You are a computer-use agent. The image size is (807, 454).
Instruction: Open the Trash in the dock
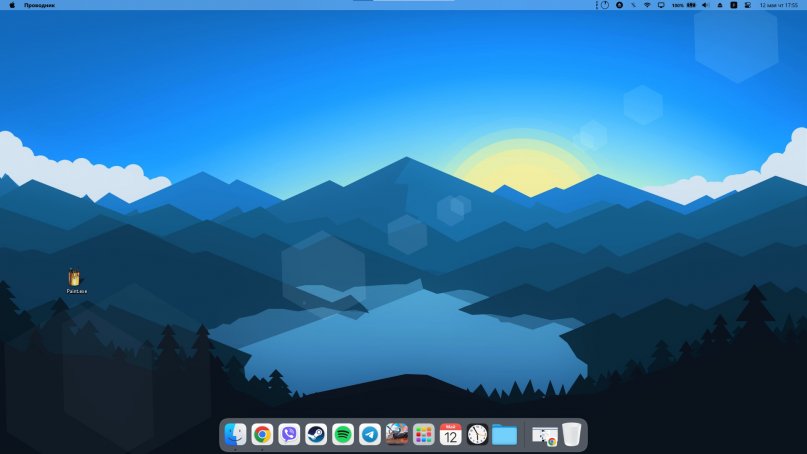(x=571, y=434)
